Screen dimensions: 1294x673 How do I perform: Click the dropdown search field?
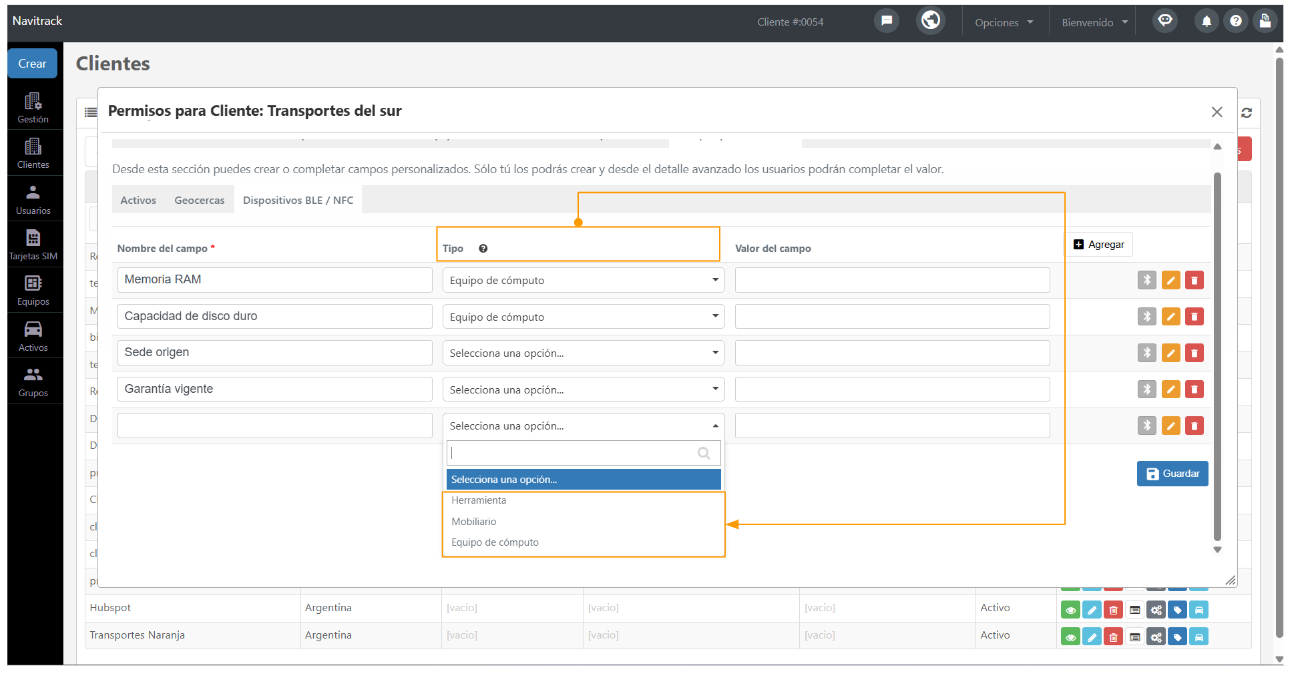point(583,453)
